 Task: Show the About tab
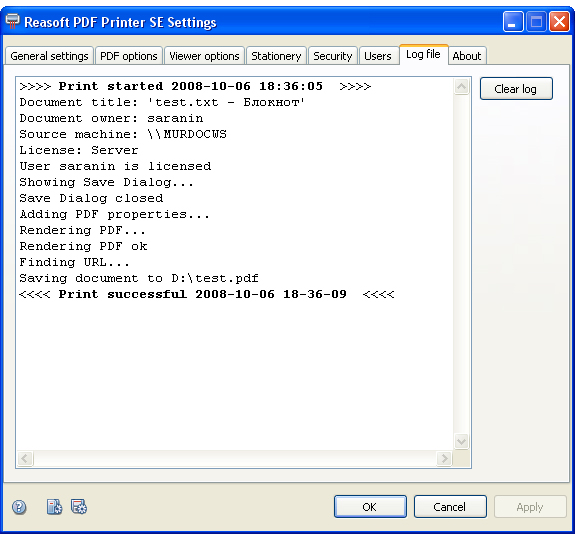click(x=467, y=56)
